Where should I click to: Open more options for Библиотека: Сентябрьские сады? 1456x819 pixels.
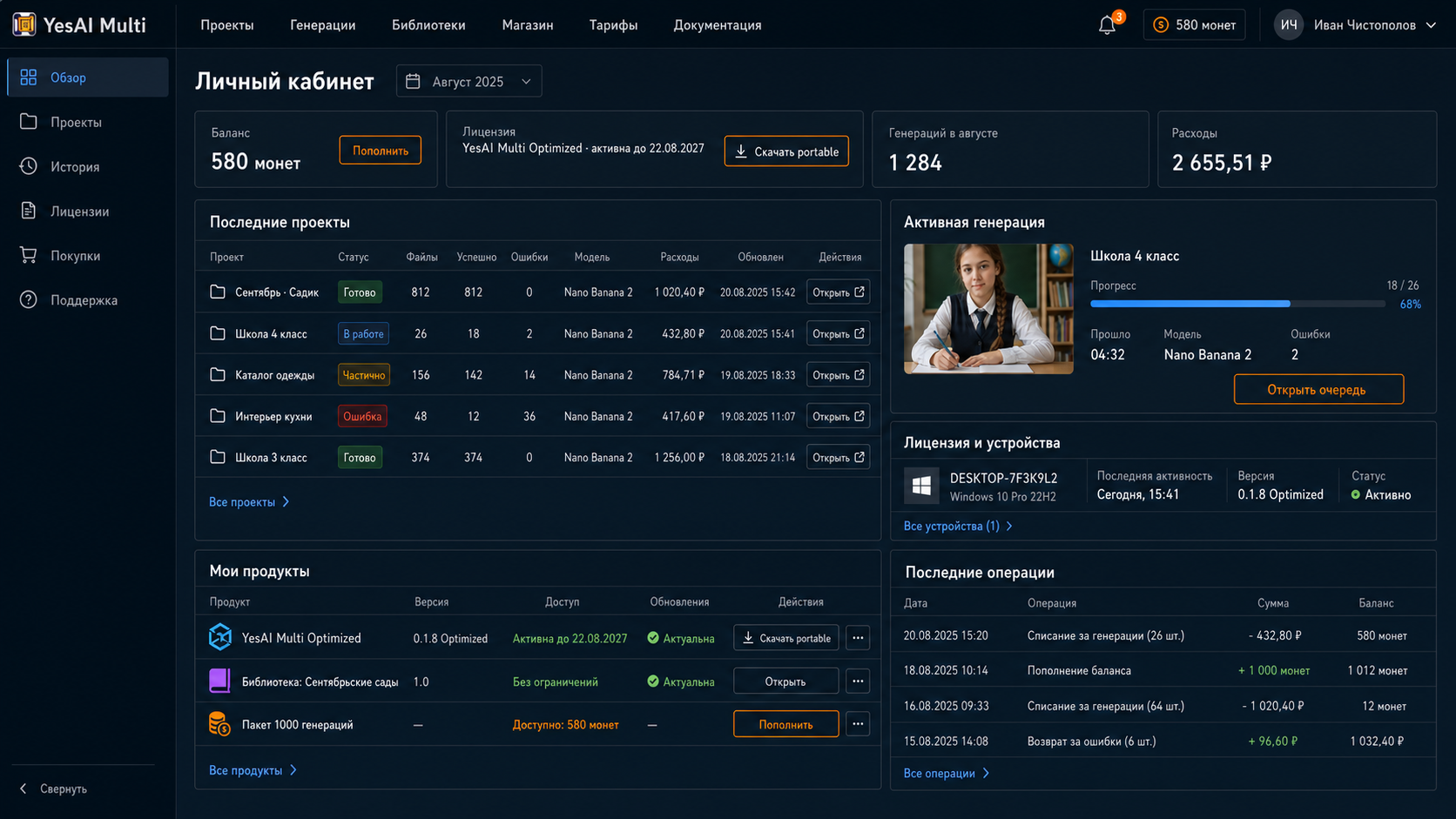pos(858,681)
